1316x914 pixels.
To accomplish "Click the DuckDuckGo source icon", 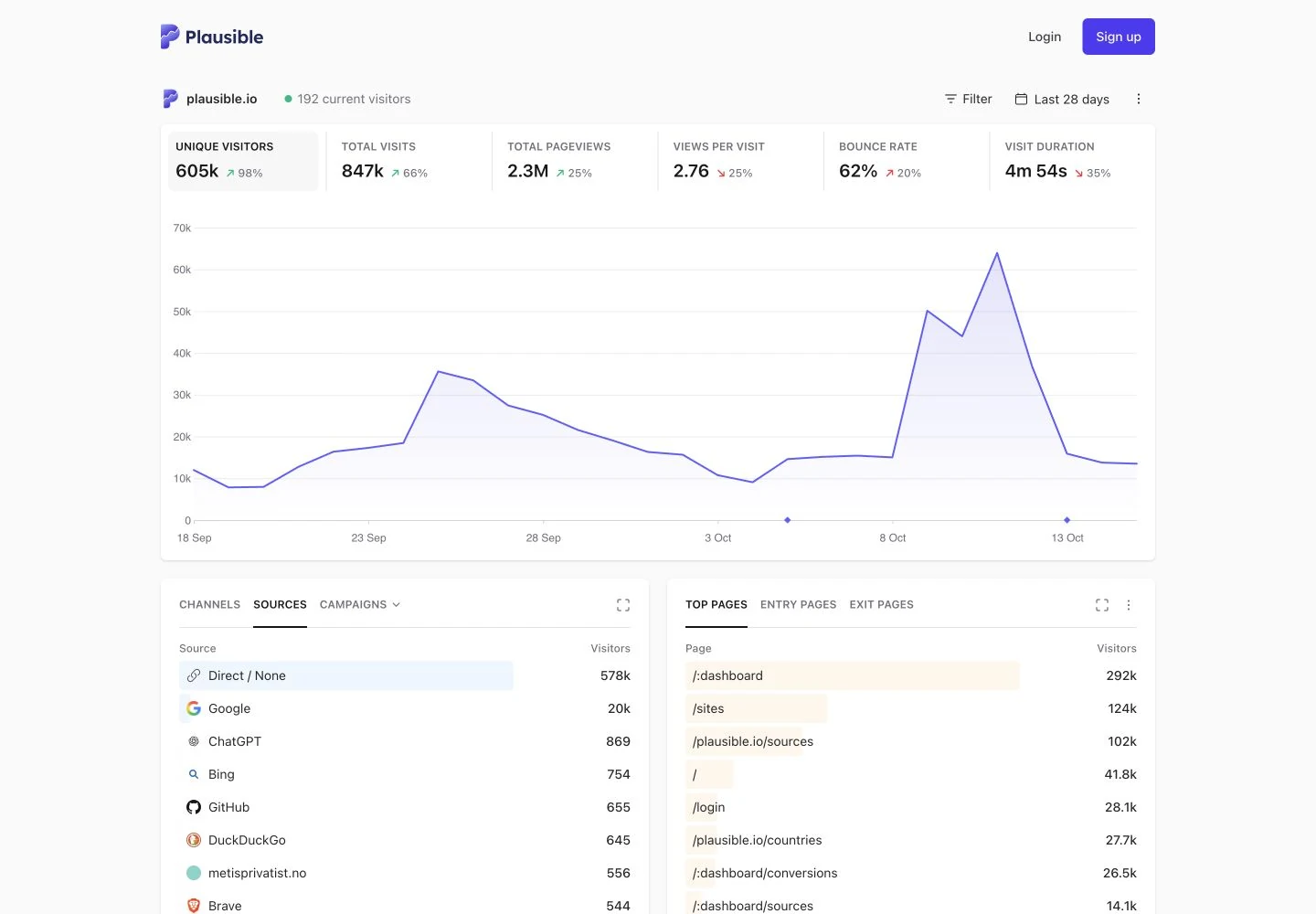I will coord(194,840).
